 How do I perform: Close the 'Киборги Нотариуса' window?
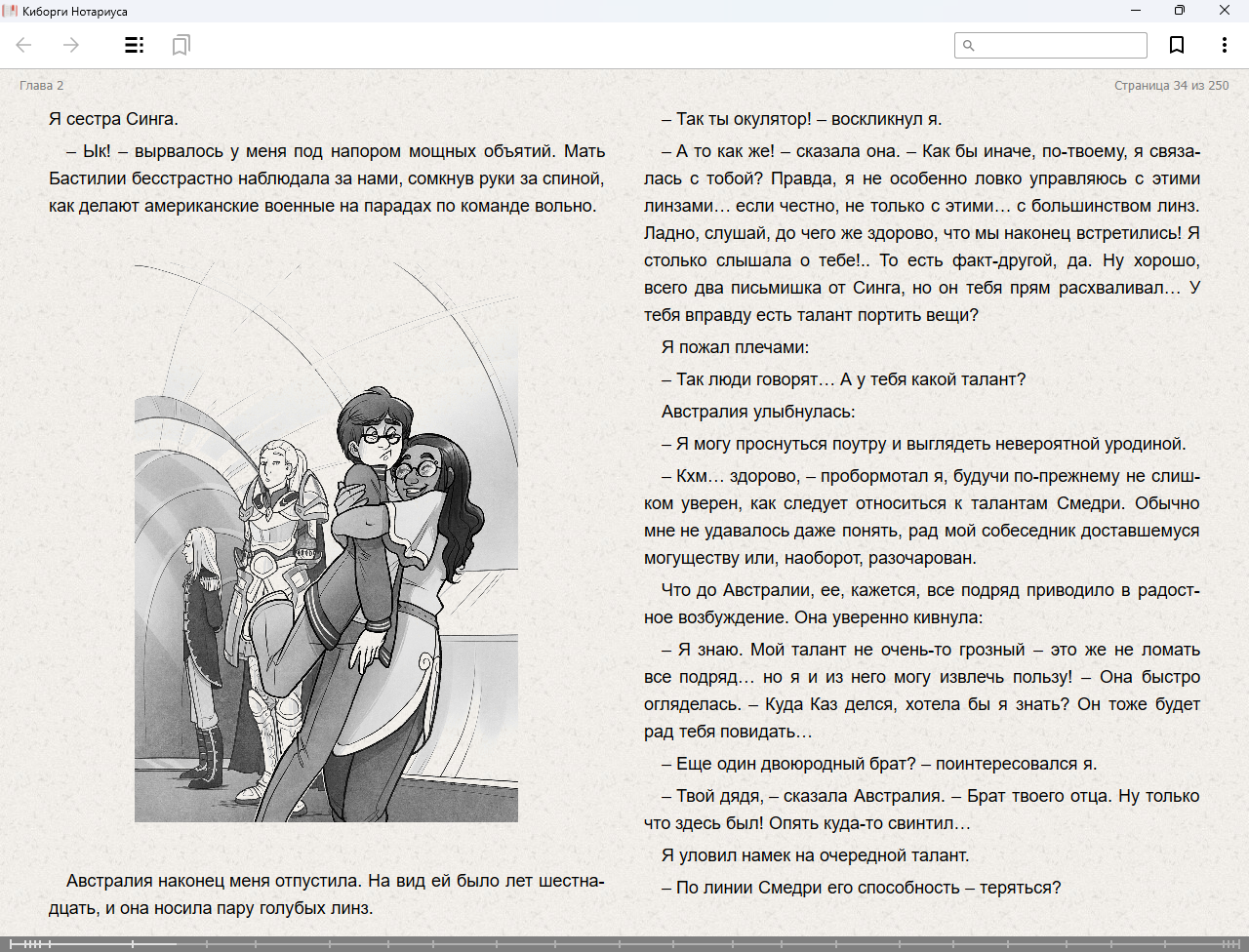click(1225, 11)
